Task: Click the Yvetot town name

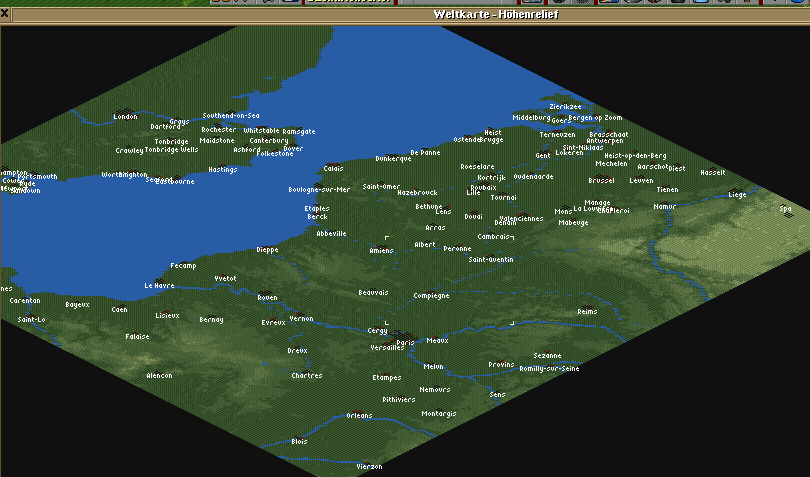Action: tap(225, 279)
